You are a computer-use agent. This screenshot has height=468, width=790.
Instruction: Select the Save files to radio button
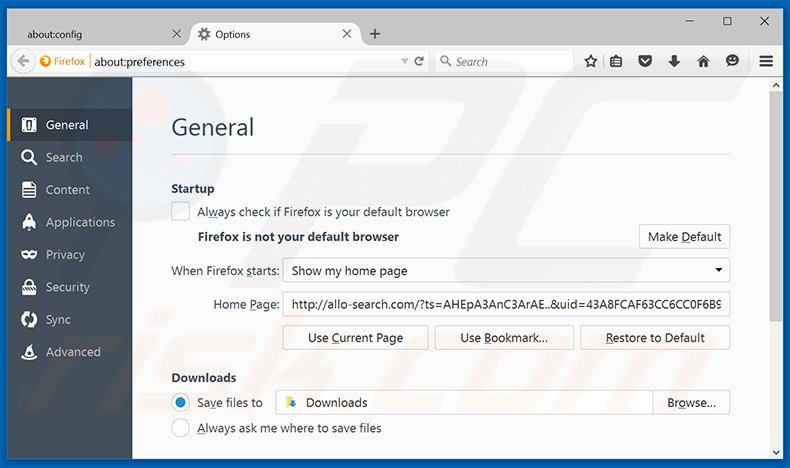click(x=180, y=403)
